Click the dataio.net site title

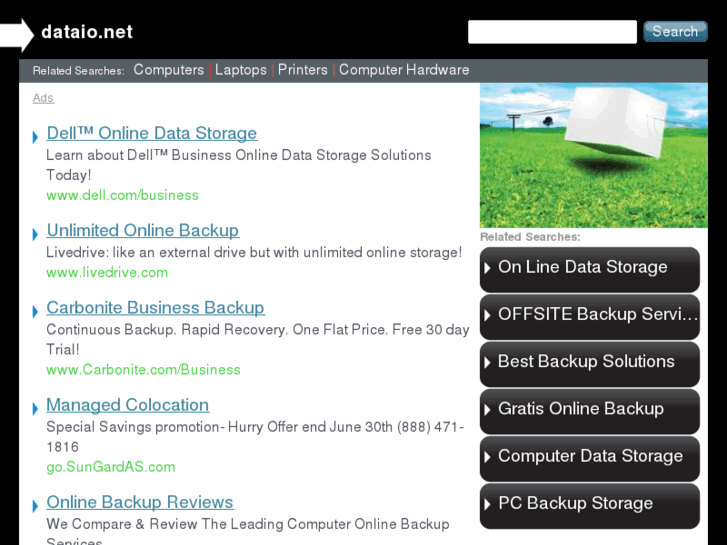coord(87,32)
